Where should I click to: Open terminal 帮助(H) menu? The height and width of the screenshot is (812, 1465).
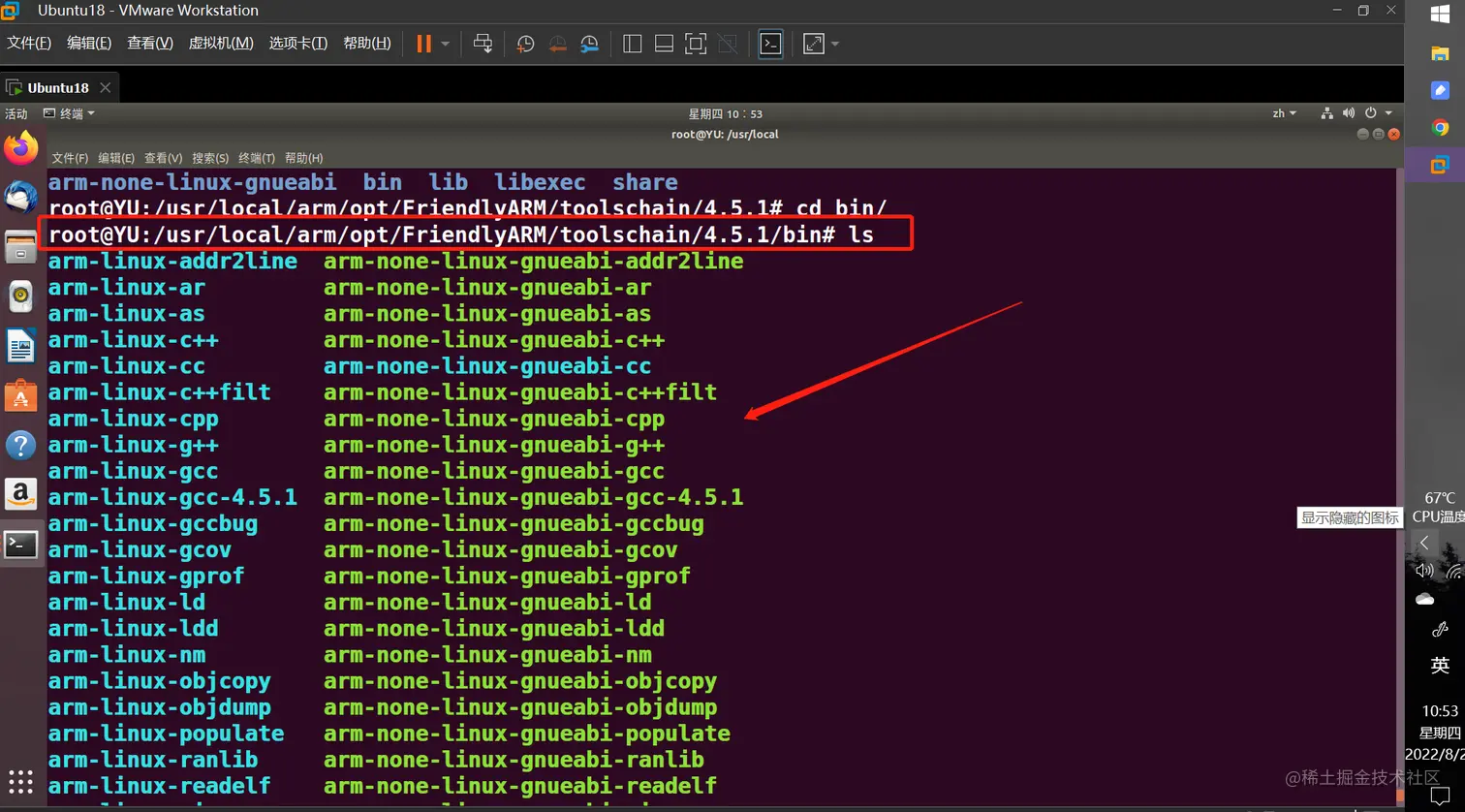(303, 158)
